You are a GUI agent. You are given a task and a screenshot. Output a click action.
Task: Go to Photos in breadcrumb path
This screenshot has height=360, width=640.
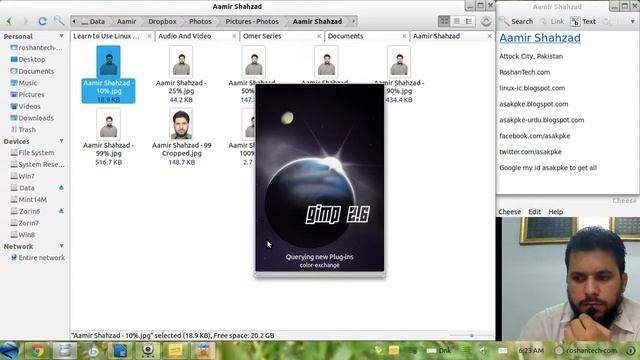tap(200, 21)
